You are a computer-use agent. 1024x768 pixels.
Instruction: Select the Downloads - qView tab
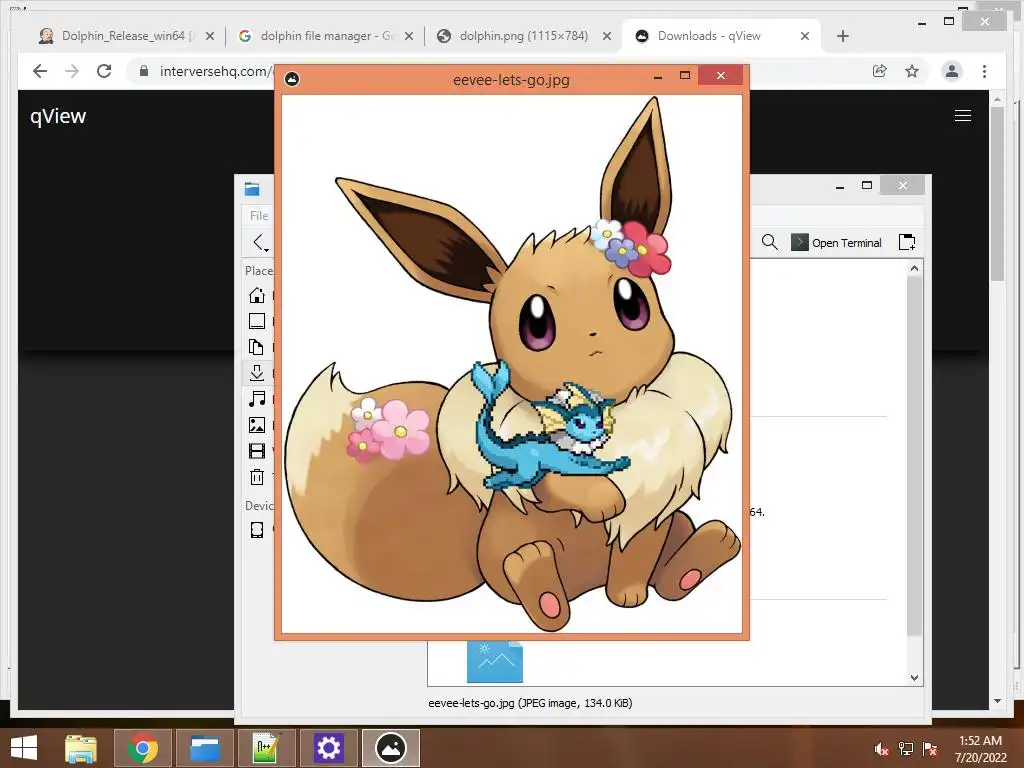[709, 36]
